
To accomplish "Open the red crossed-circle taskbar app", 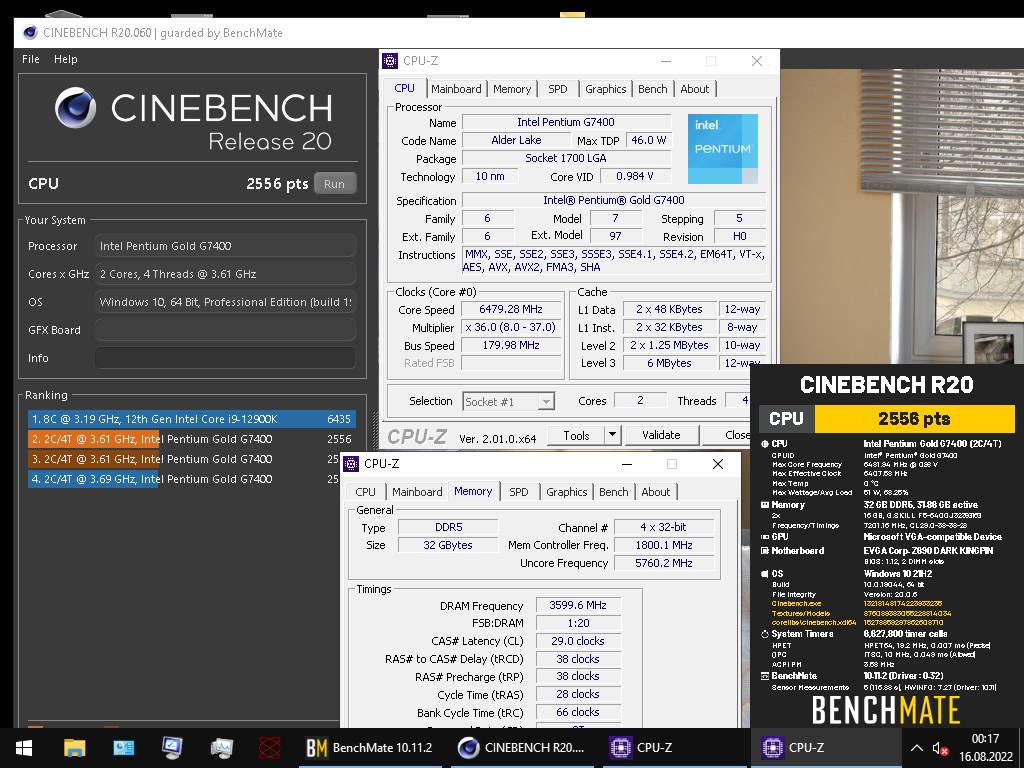I will pyautogui.click(x=269, y=748).
